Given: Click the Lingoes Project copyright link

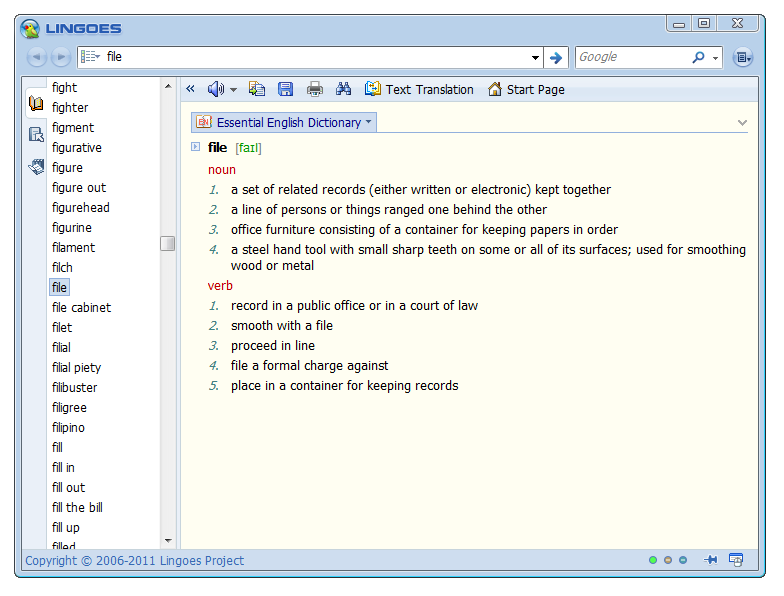Looking at the screenshot, I should point(134,560).
